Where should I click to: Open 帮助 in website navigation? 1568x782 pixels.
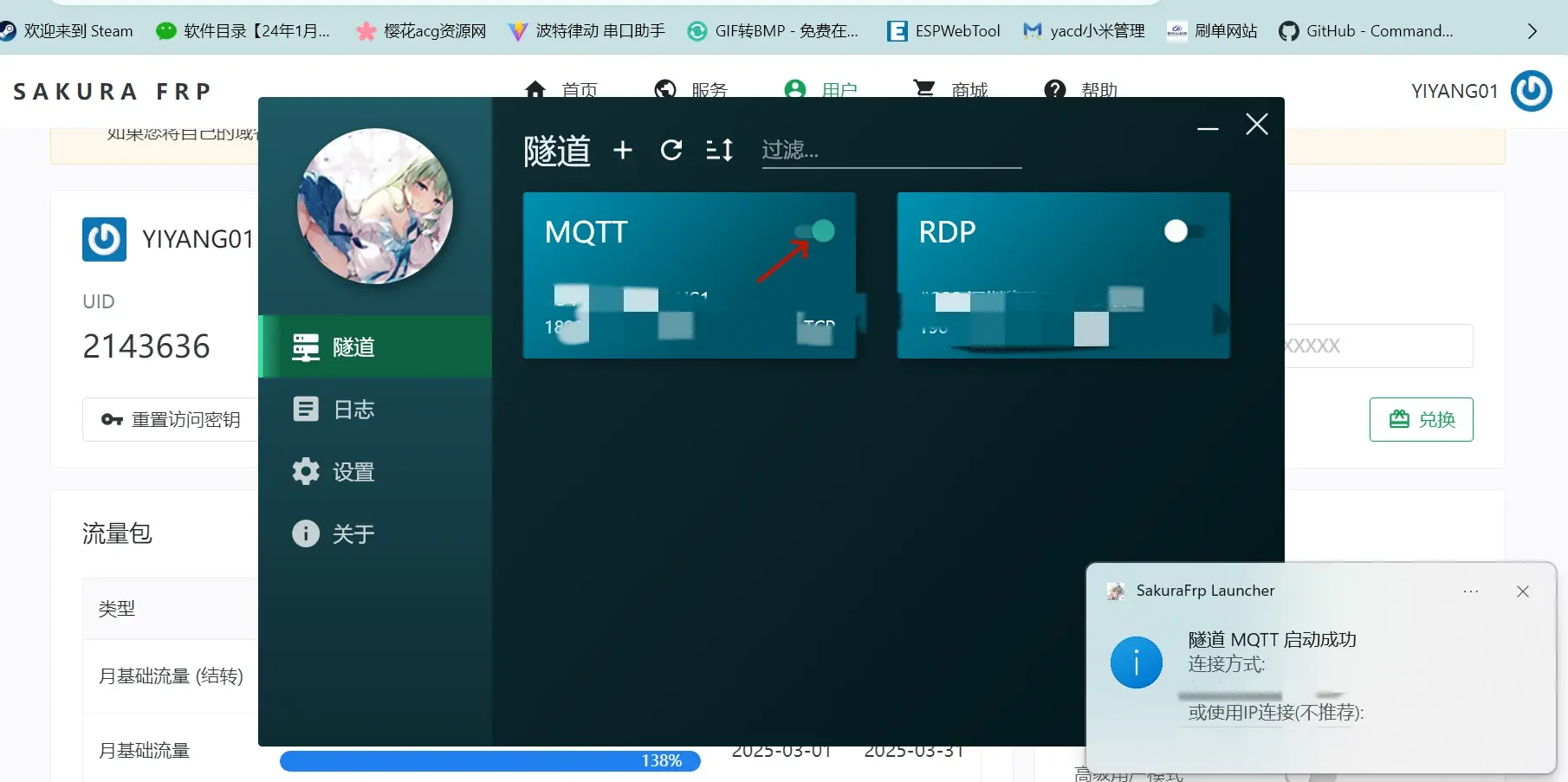[x=1080, y=90]
